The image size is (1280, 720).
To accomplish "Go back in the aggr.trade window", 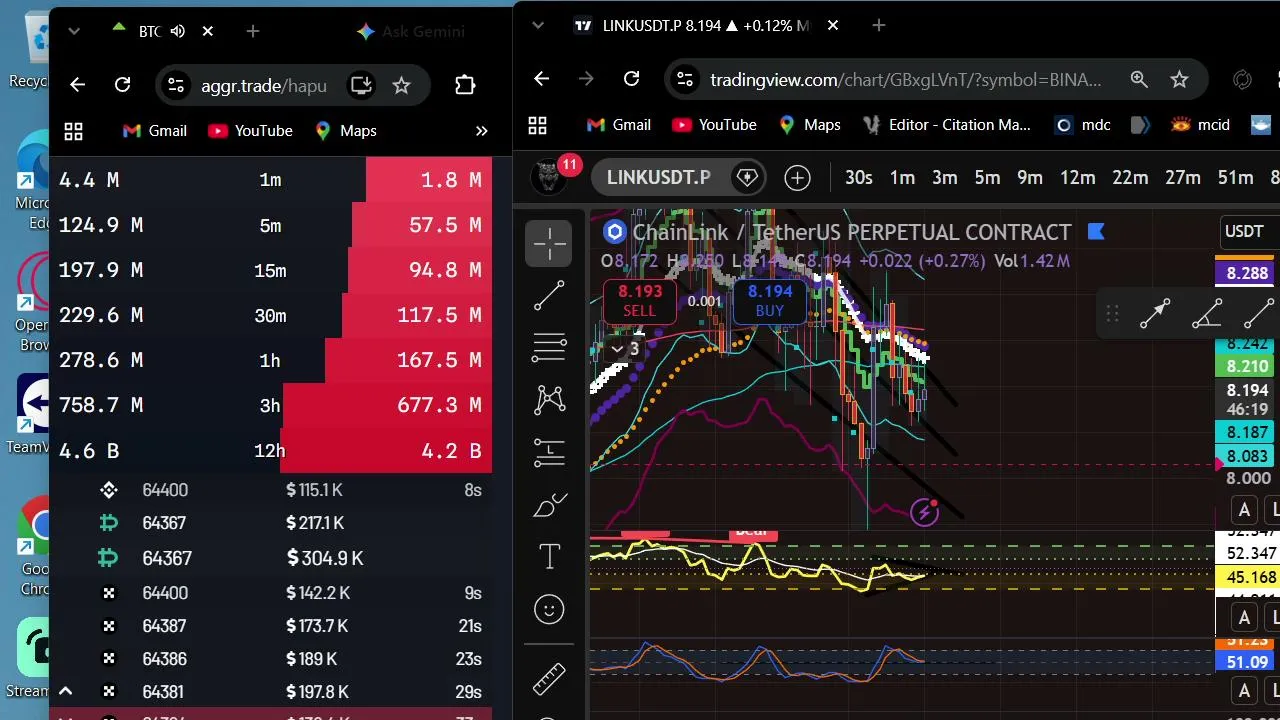I will pyautogui.click(x=77, y=85).
